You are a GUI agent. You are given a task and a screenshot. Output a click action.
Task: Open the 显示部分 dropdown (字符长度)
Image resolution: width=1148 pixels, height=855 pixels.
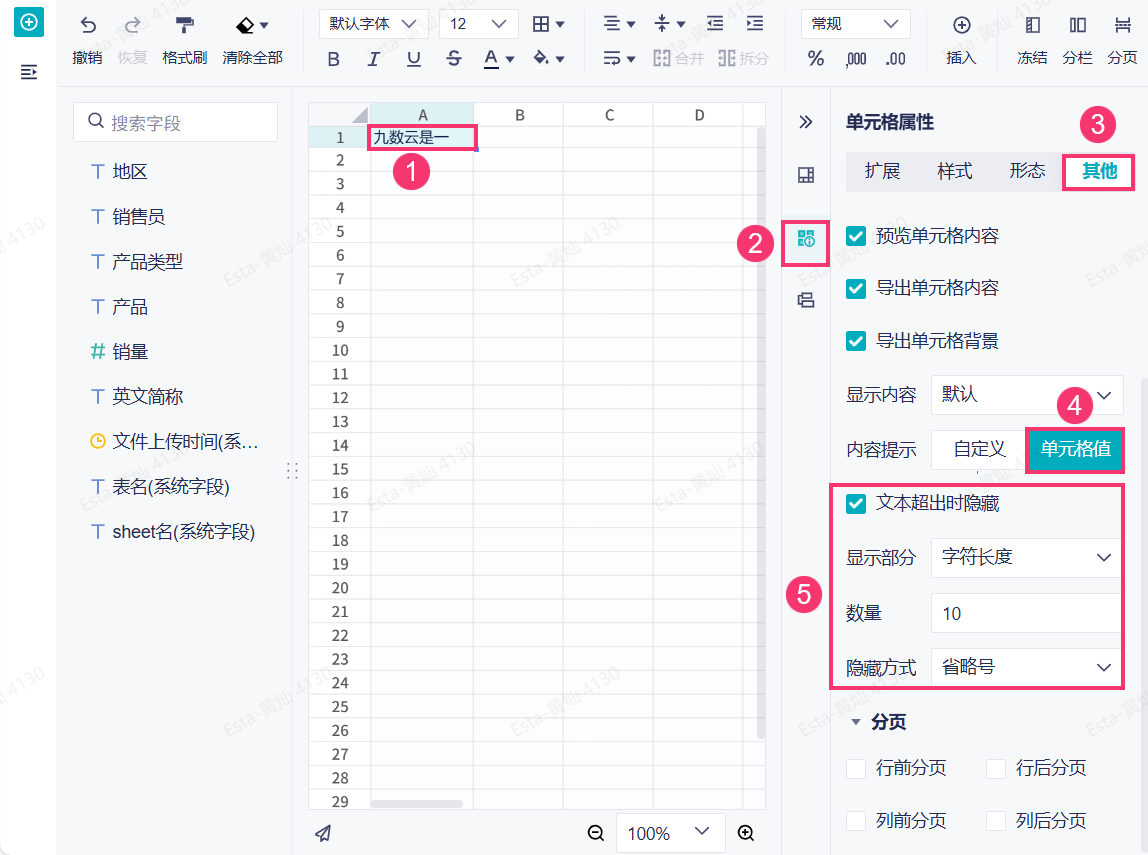coord(1026,558)
